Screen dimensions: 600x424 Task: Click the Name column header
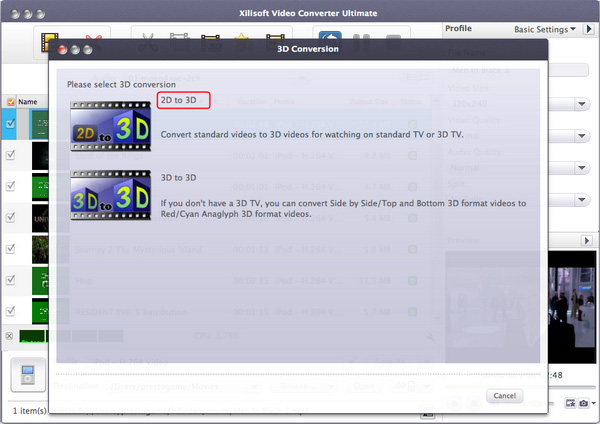pyautogui.click(x=28, y=101)
